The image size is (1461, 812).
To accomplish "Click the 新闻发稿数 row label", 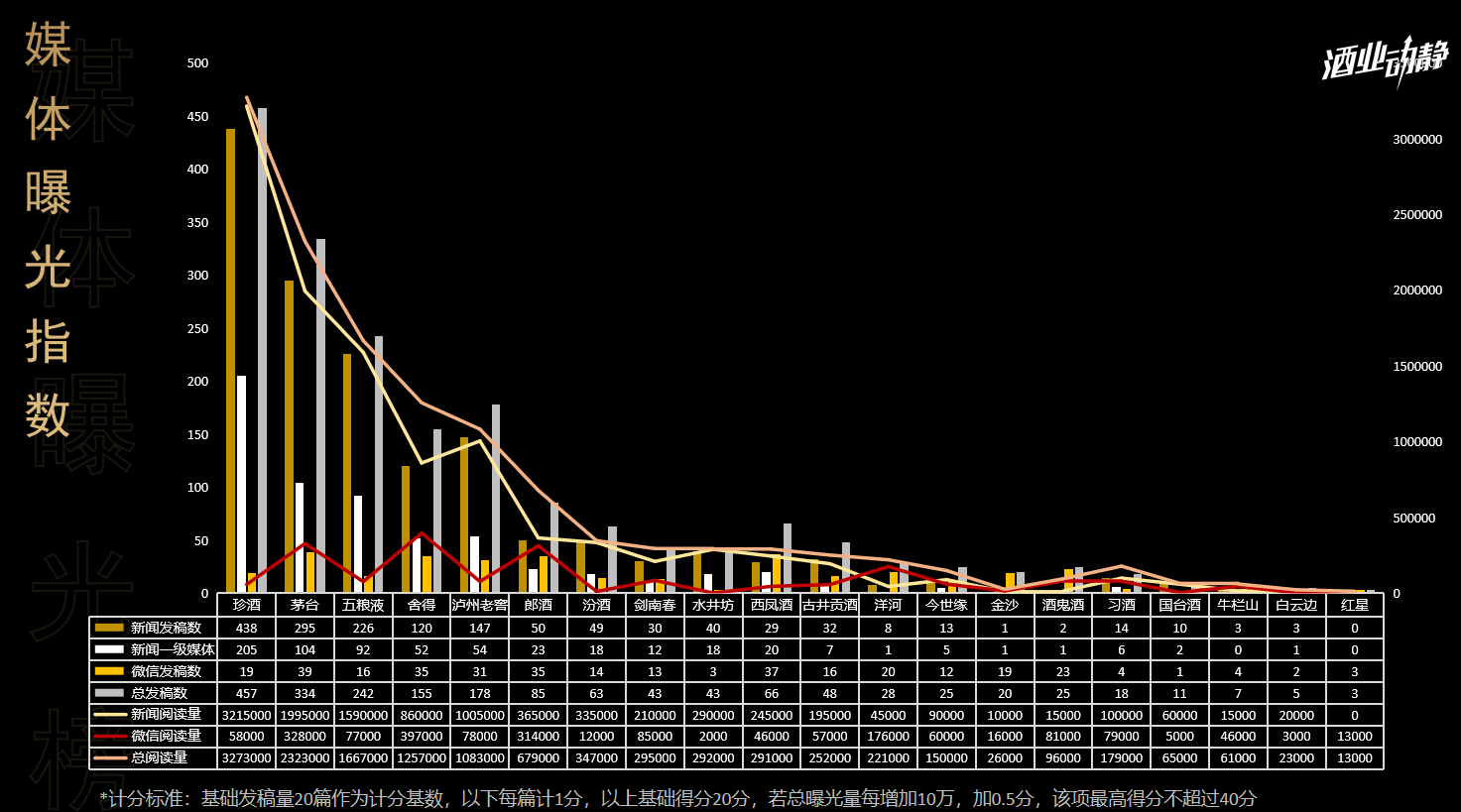I will point(166,628).
